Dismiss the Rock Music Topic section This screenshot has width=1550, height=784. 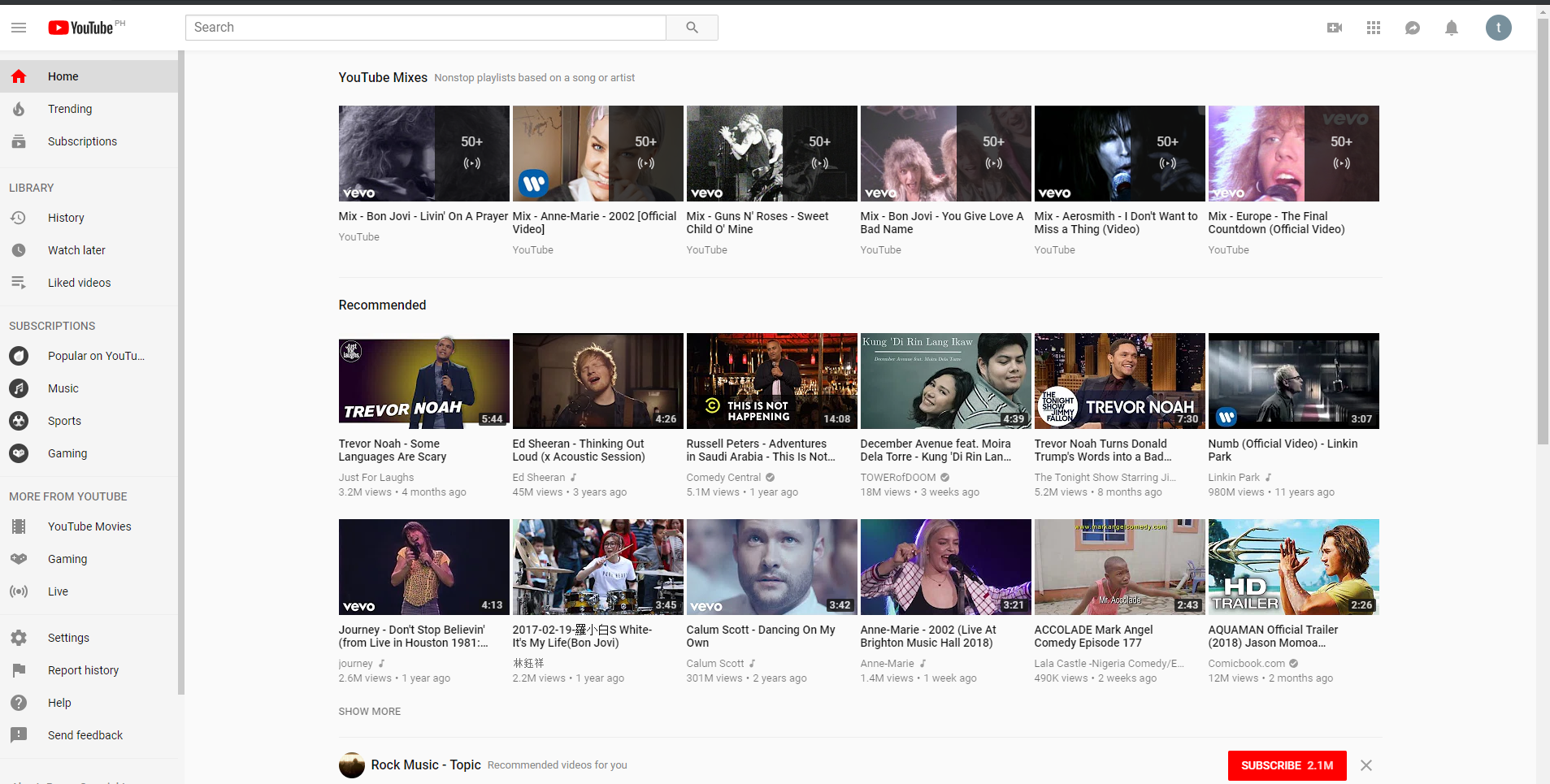[1366, 765]
